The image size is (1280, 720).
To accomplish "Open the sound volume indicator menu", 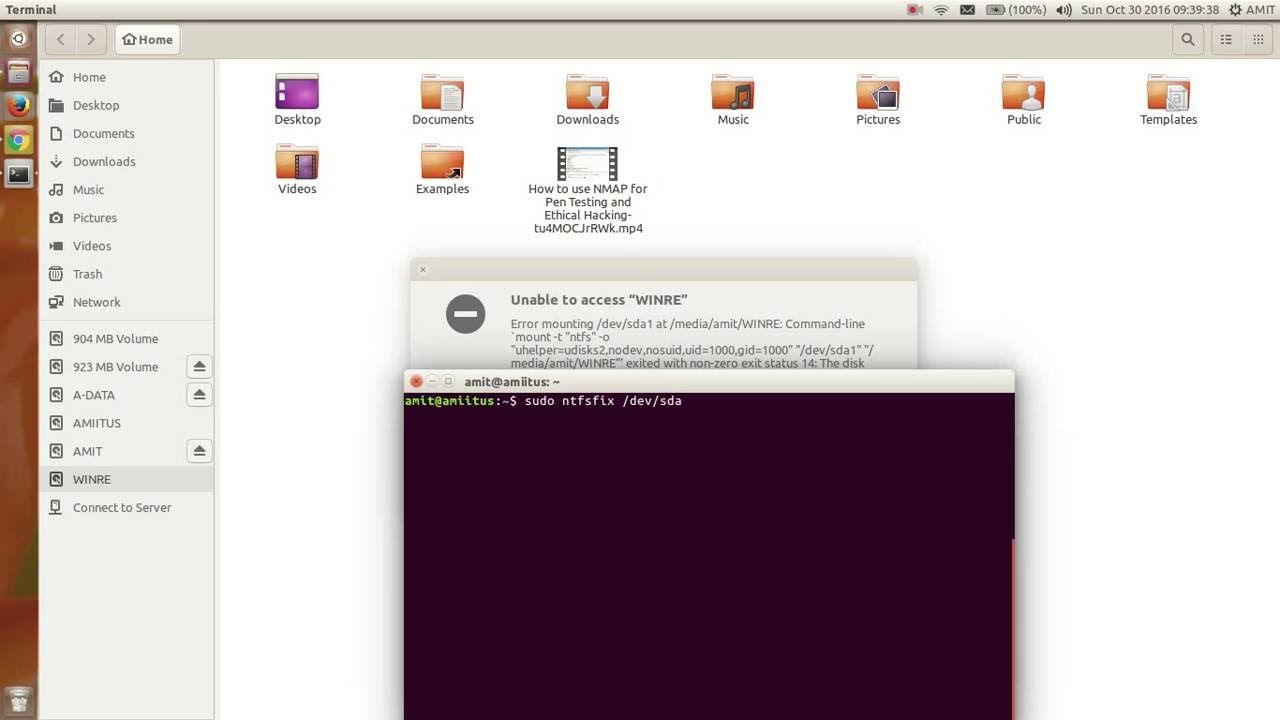I will (x=1063, y=10).
